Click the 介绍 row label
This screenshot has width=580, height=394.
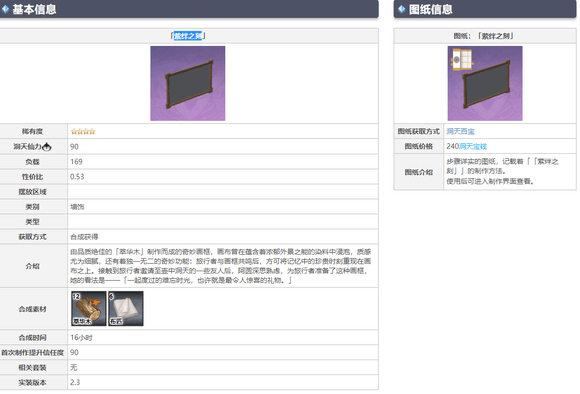click(33, 266)
